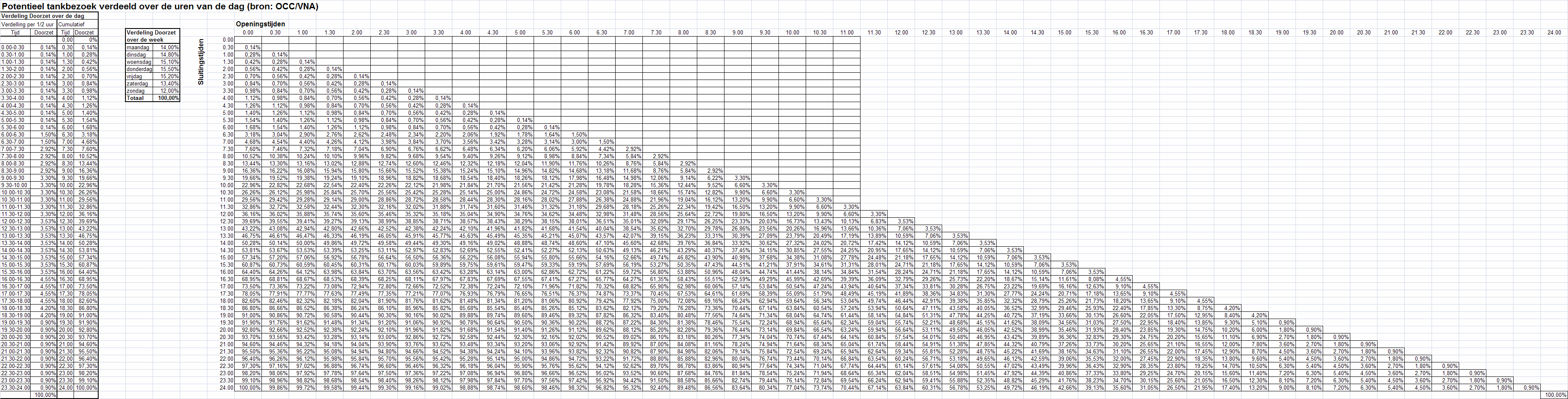Select the 'Verdeling Doorzet over de week' header
This screenshot has width=1568, height=399.
pyautogui.click(x=152, y=35)
